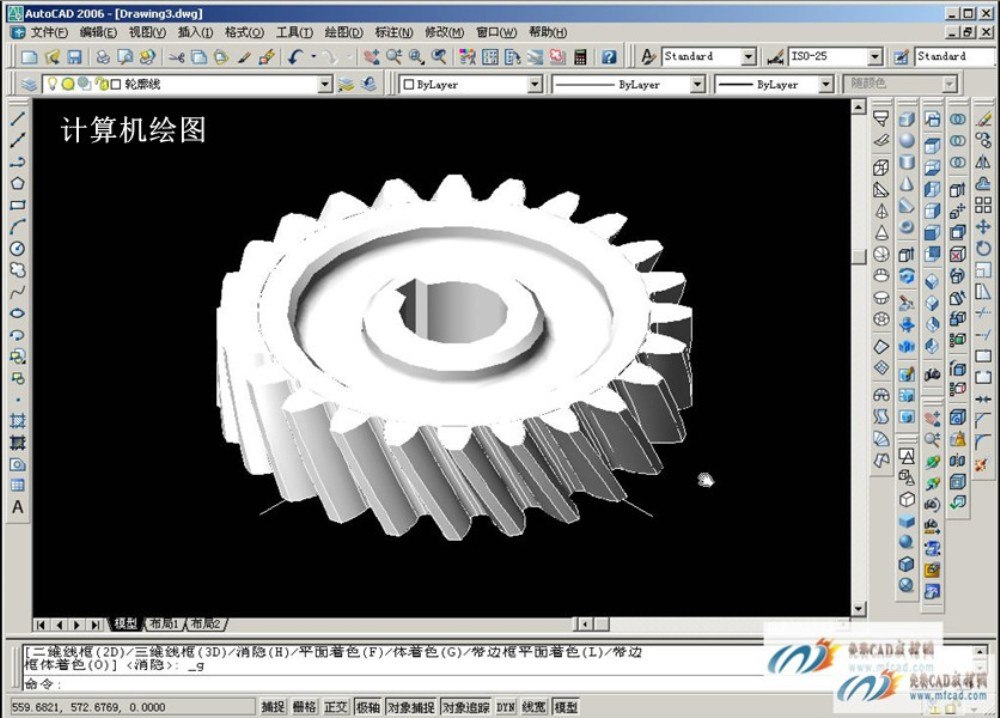Image resolution: width=1000 pixels, height=718 pixels.
Task: Open the 帮助(H) menu
Action: tap(547, 32)
